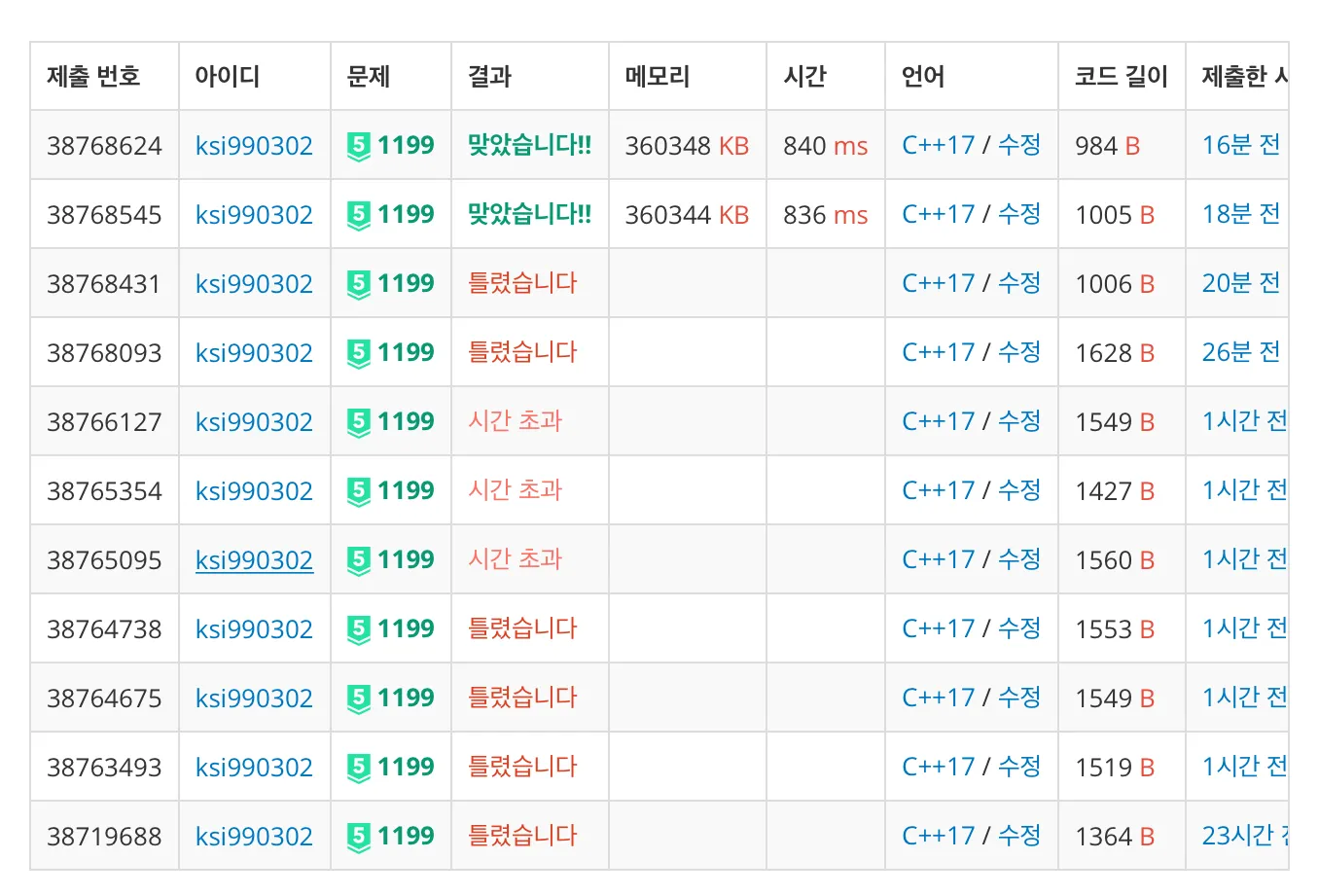Screen dimensions: 1319x896
Task: View C++17 source of submission 38719688
Action: point(938,837)
